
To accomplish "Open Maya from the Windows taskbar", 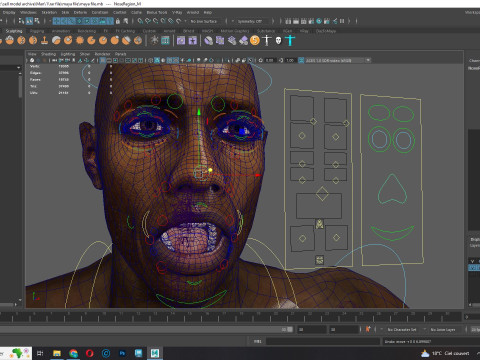I will pos(155,353).
